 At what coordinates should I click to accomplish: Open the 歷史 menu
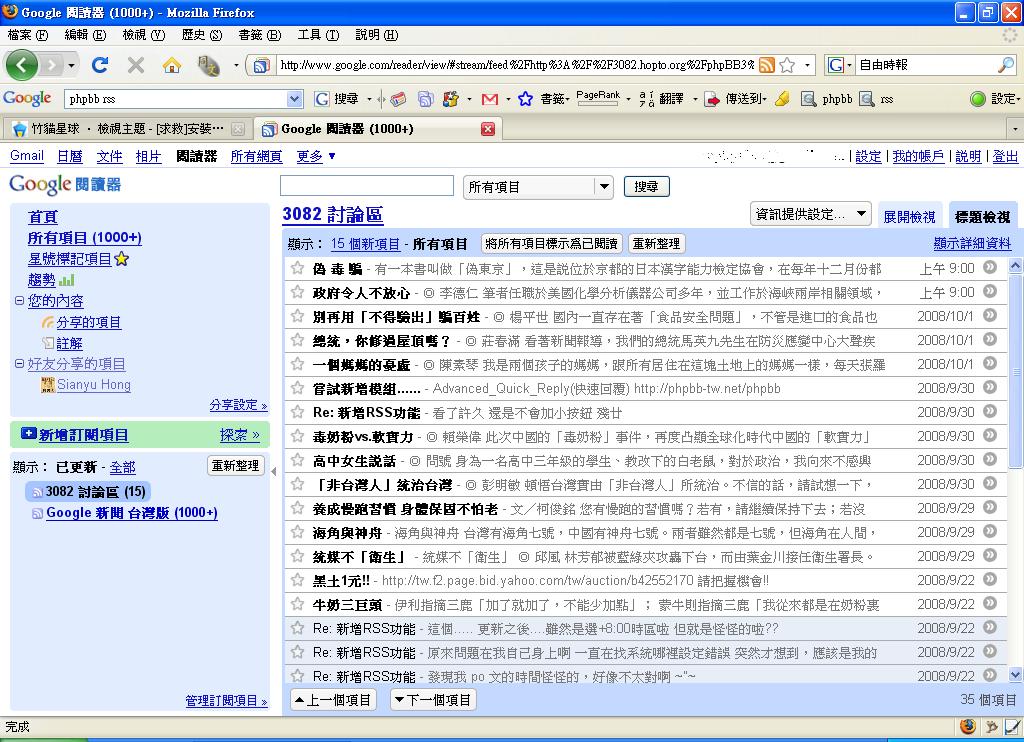click(x=202, y=35)
